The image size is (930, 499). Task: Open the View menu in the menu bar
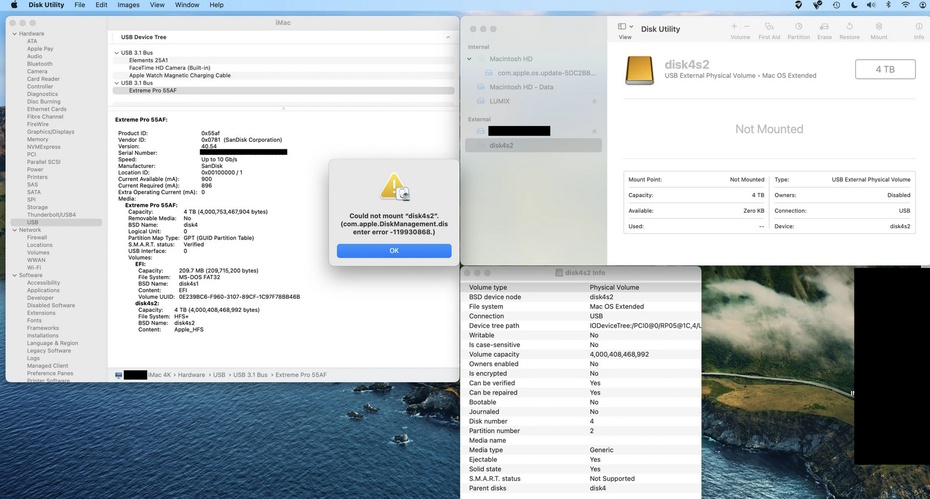pos(157,5)
